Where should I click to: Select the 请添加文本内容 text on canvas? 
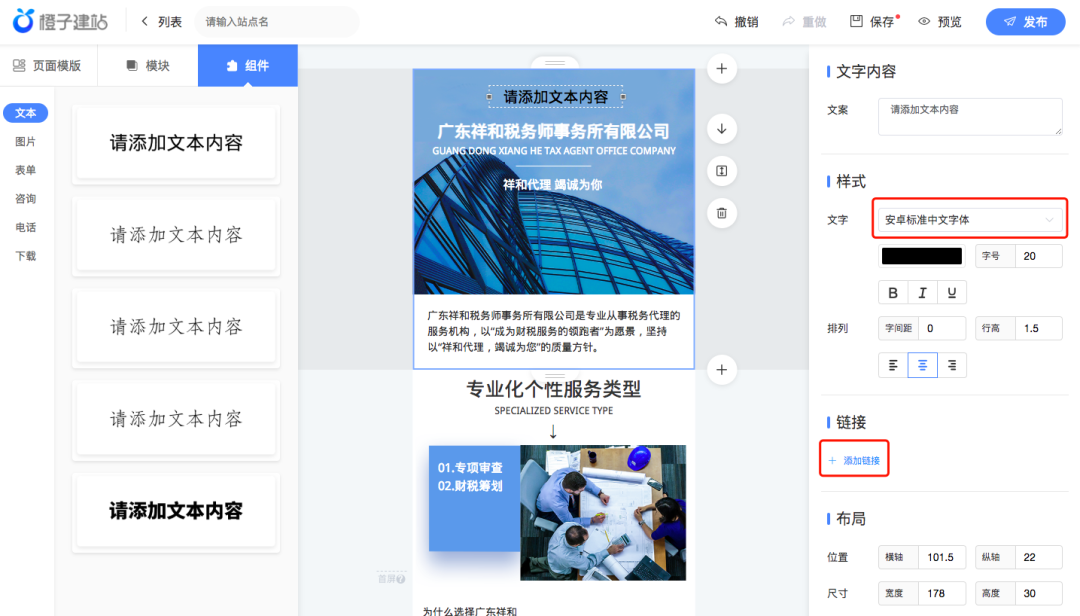[x=556, y=97]
